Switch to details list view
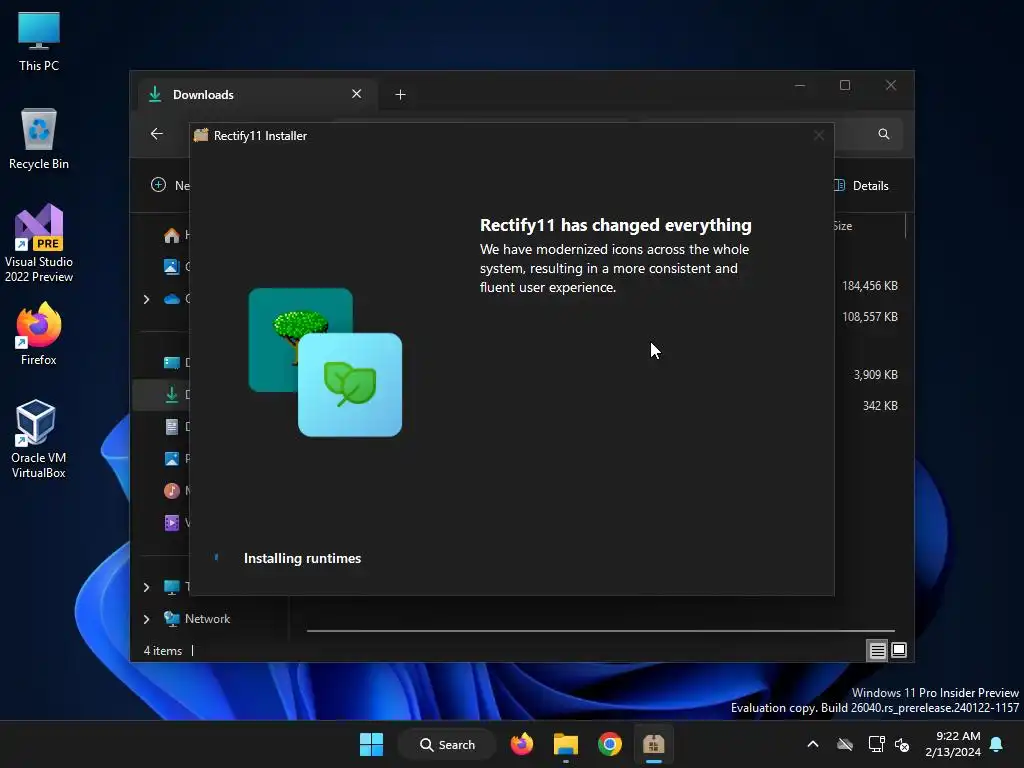The image size is (1024, 768). (x=877, y=650)
